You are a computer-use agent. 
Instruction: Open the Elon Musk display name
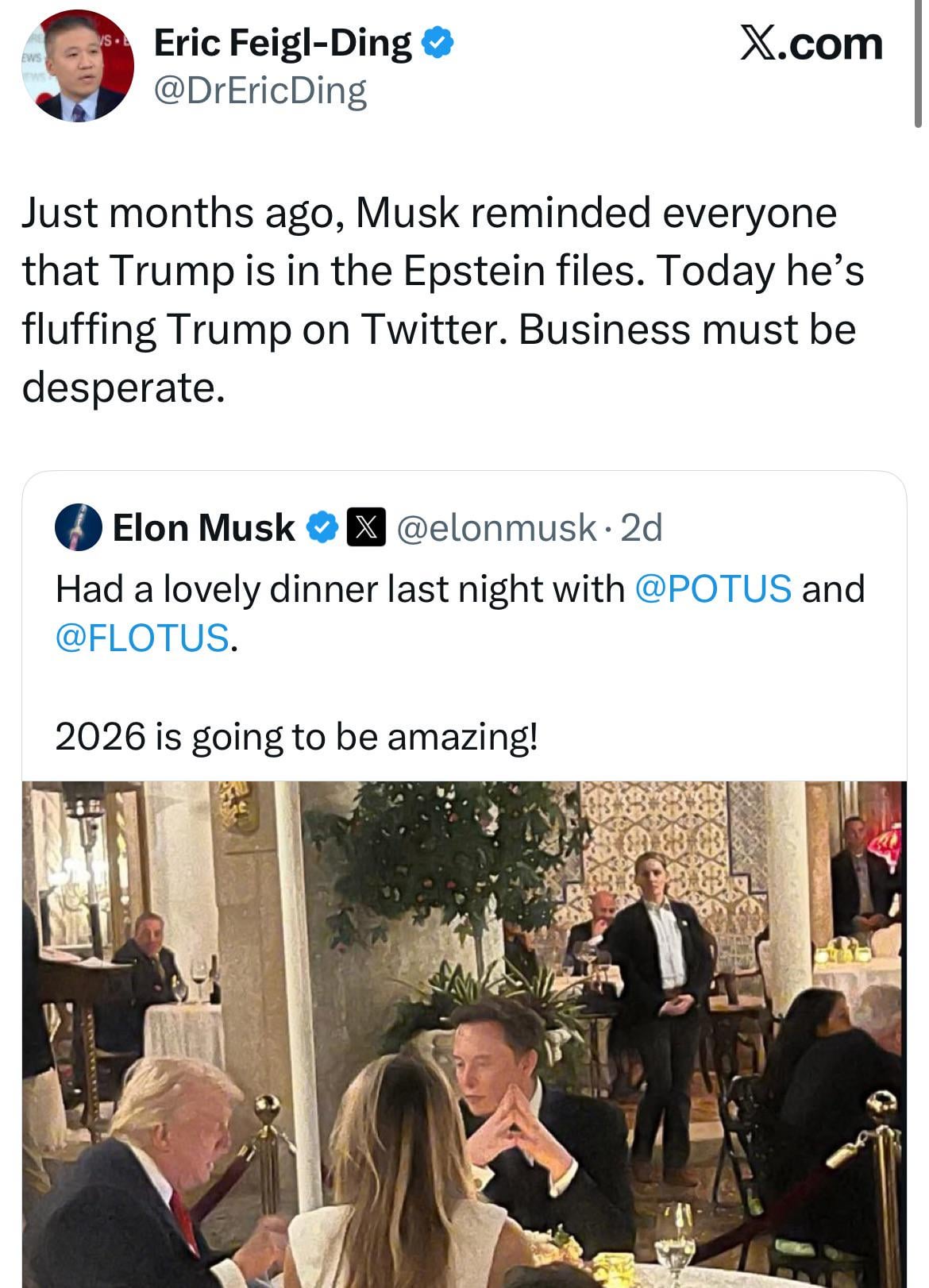click(x=203, y=528)
